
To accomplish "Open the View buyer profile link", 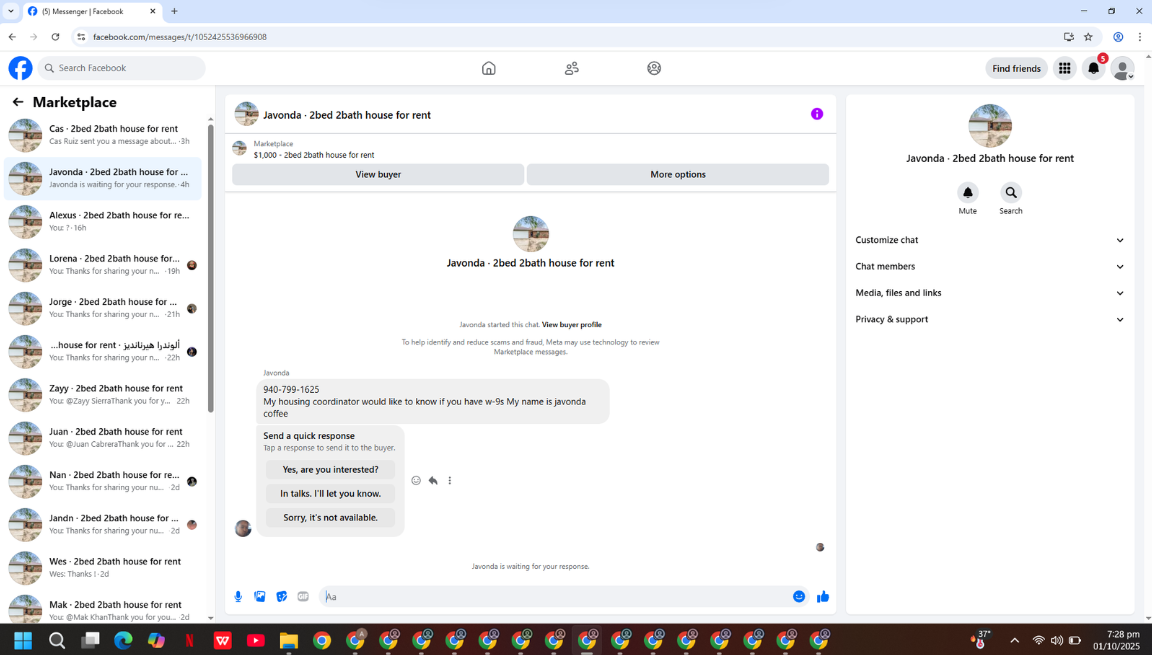I will (x=572, y=325).
